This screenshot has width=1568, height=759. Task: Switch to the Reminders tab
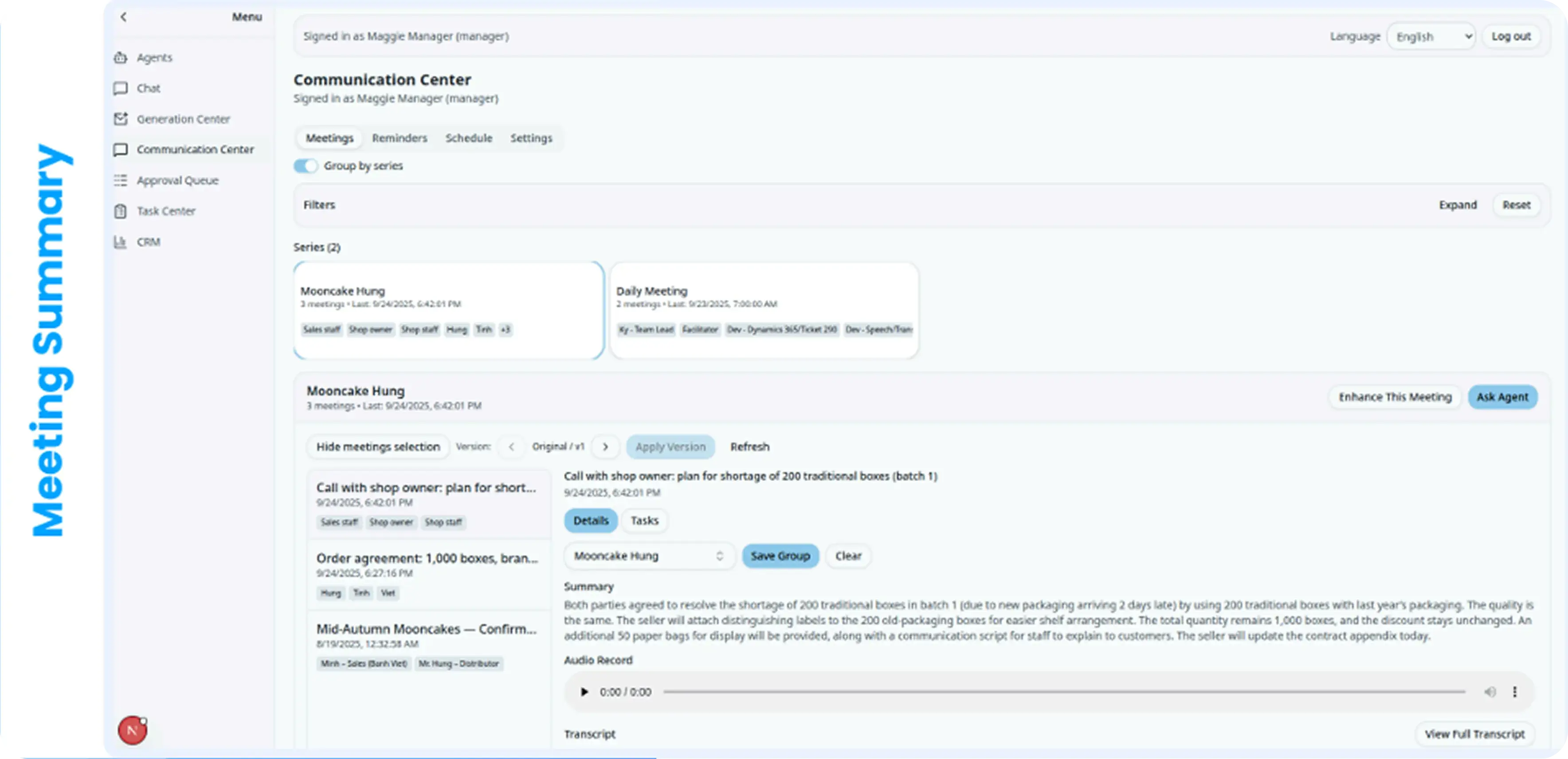click(x=399, y=138)
